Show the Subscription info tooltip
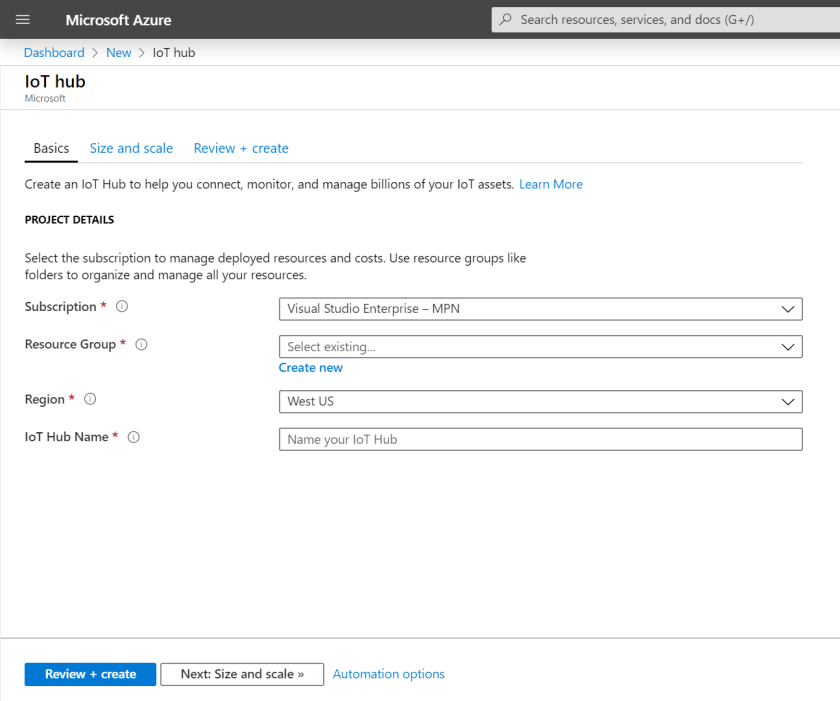This screenshot has width=840, height=701. tap(121, 306)
